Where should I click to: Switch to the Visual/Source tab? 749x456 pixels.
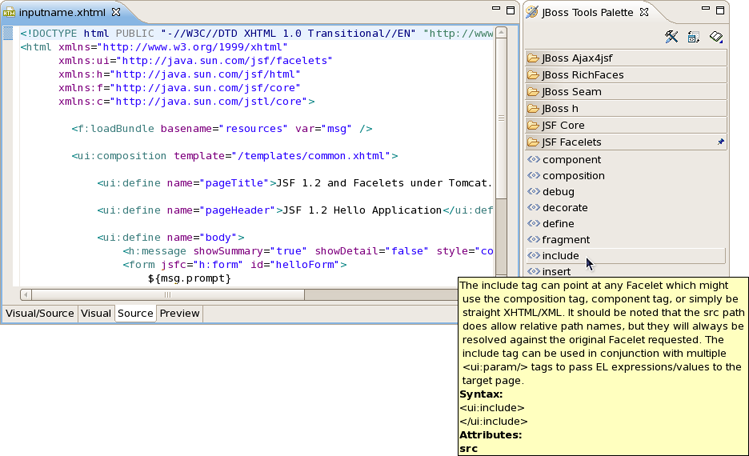coord(40,313)
